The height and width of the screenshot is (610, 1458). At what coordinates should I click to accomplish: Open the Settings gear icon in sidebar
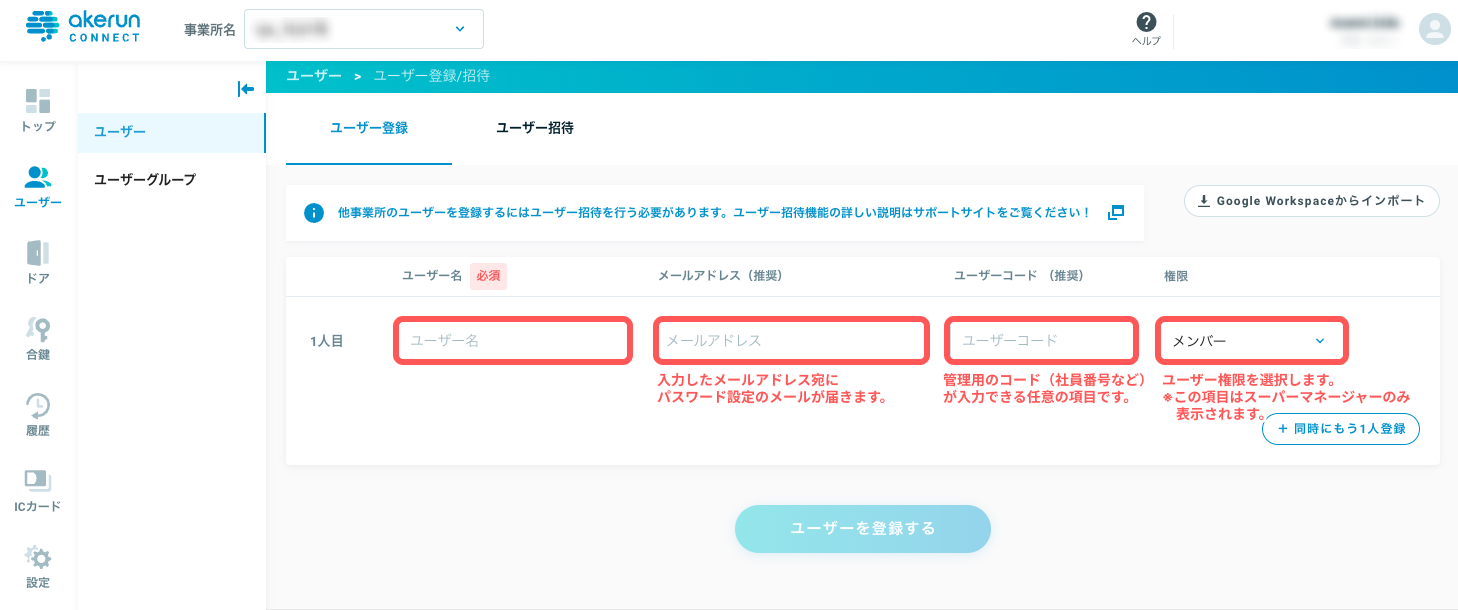click(x=38, y=557)
